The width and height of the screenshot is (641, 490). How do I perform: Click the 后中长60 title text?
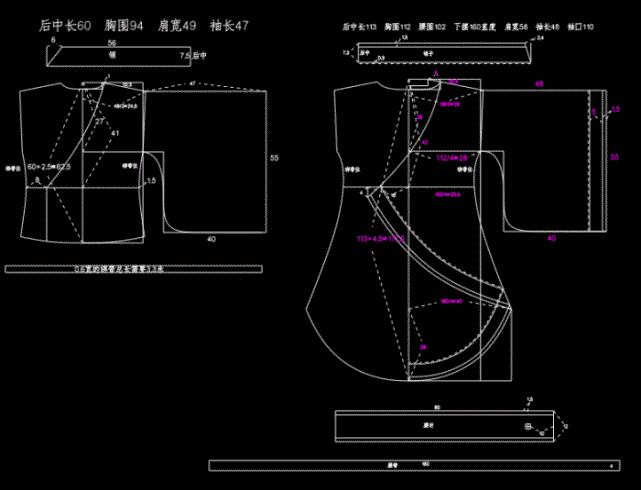(65, 26)
